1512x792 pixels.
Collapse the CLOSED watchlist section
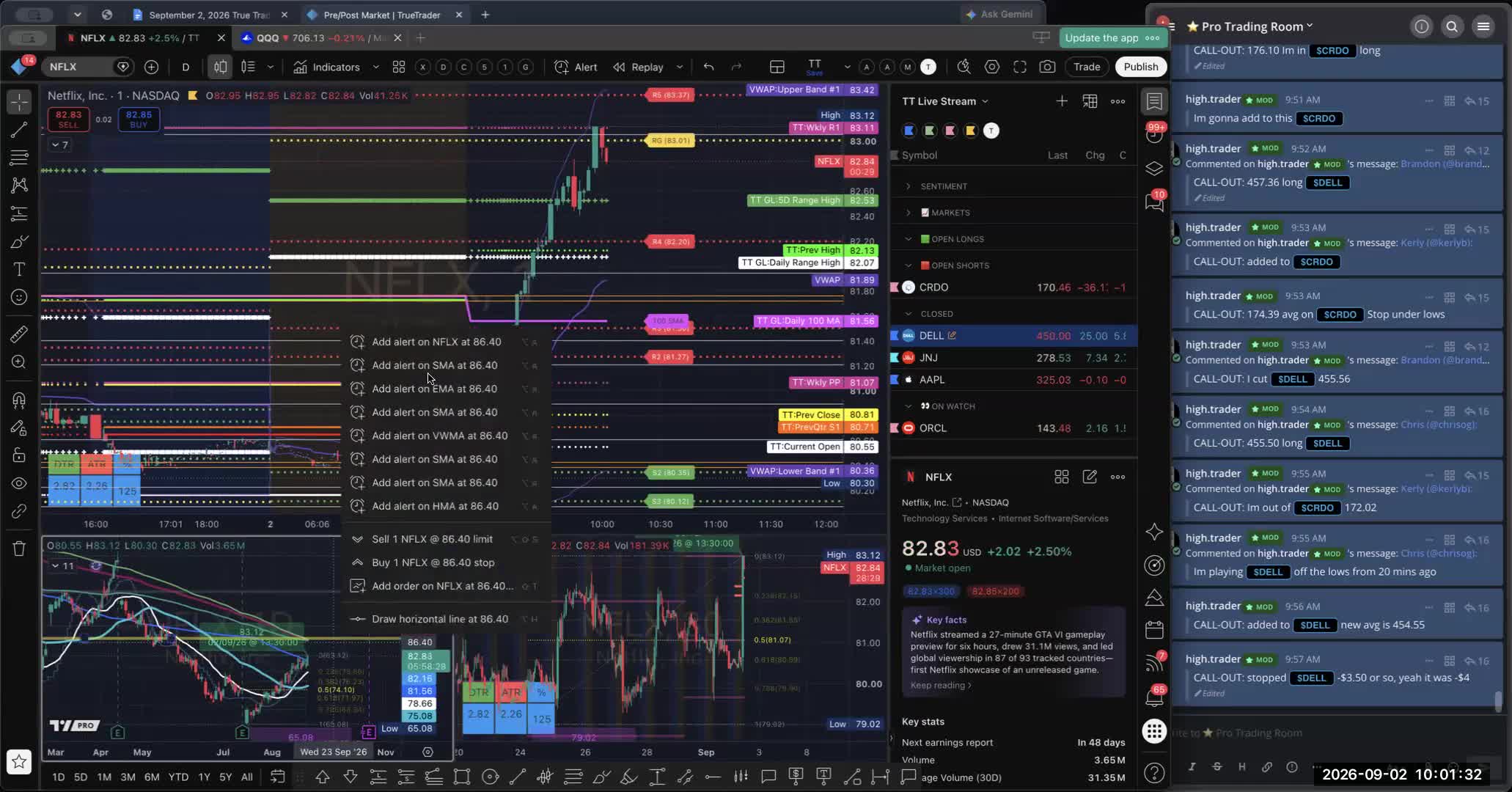coord(909,314)
